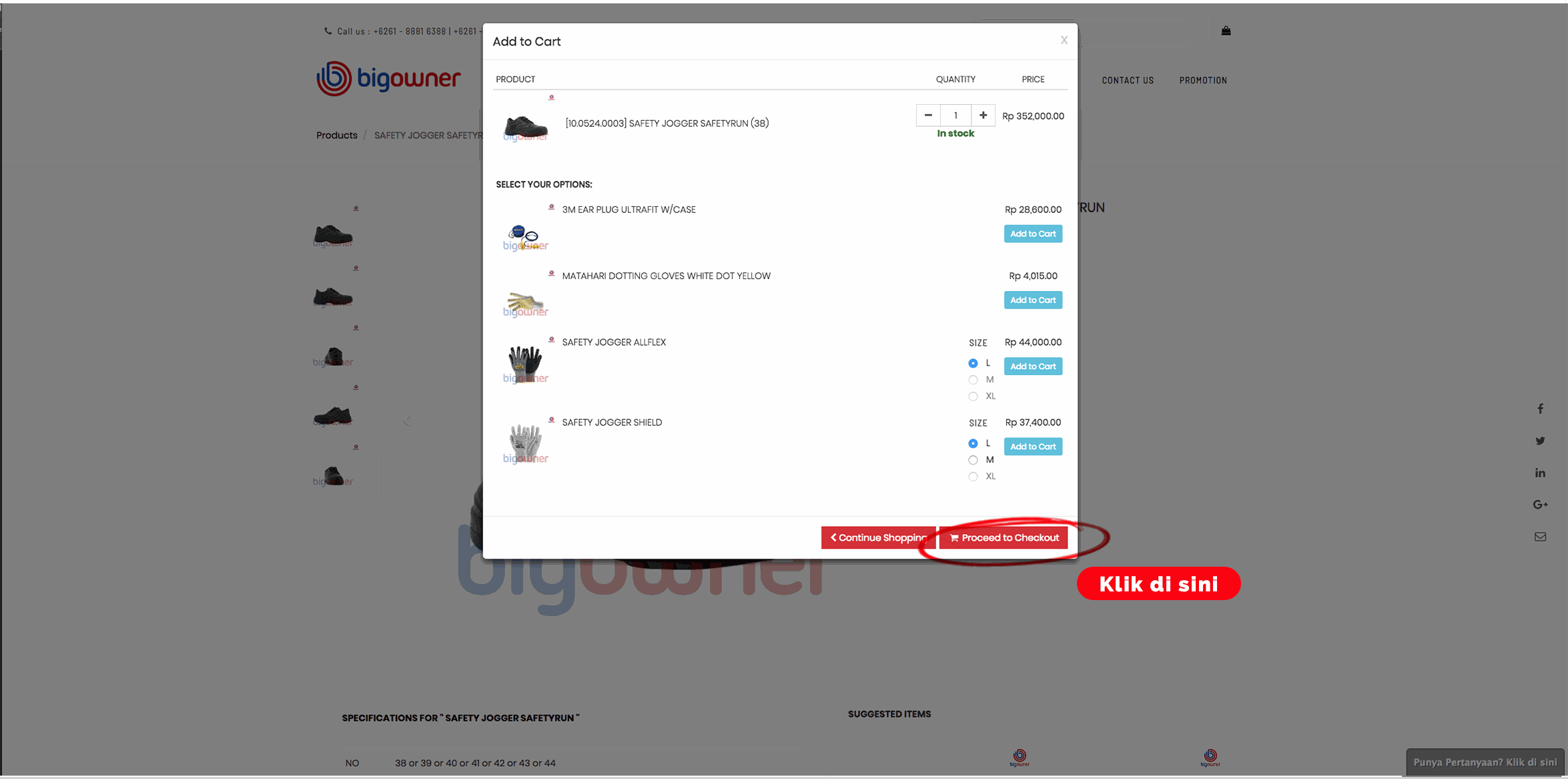Viewport: 1568px width, 779px height.
Task: Click the email envelope share icon
Action: [x=1540, y=537]
